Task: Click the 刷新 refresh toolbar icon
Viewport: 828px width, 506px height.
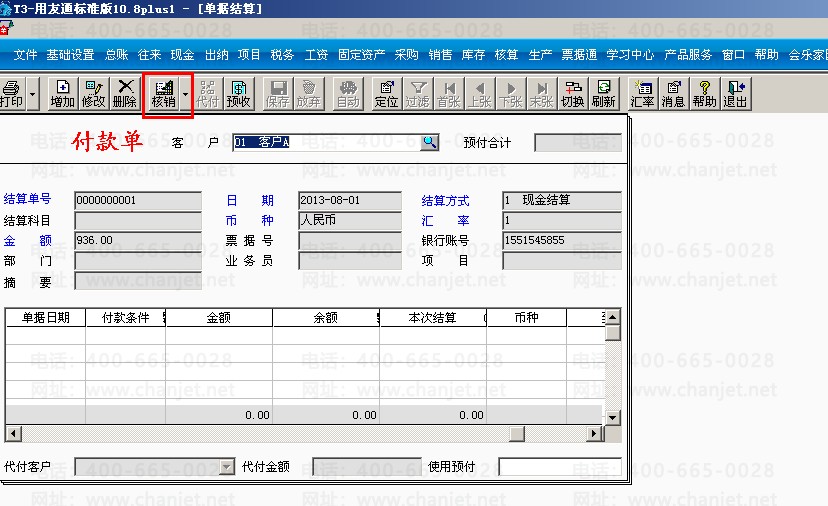Action: click(604, 94)
